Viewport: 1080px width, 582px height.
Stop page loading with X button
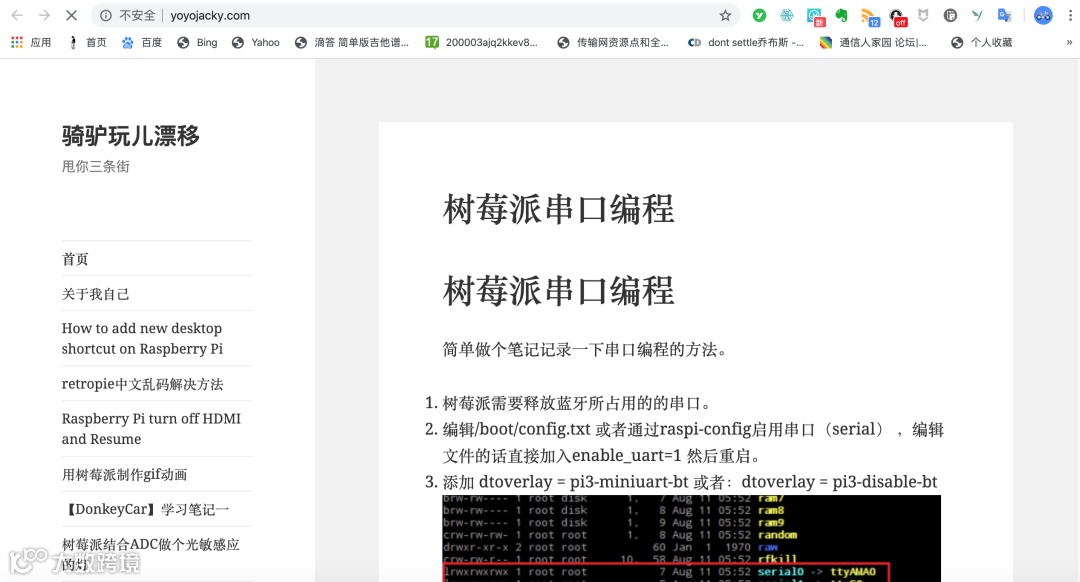[x=71, y=15]
